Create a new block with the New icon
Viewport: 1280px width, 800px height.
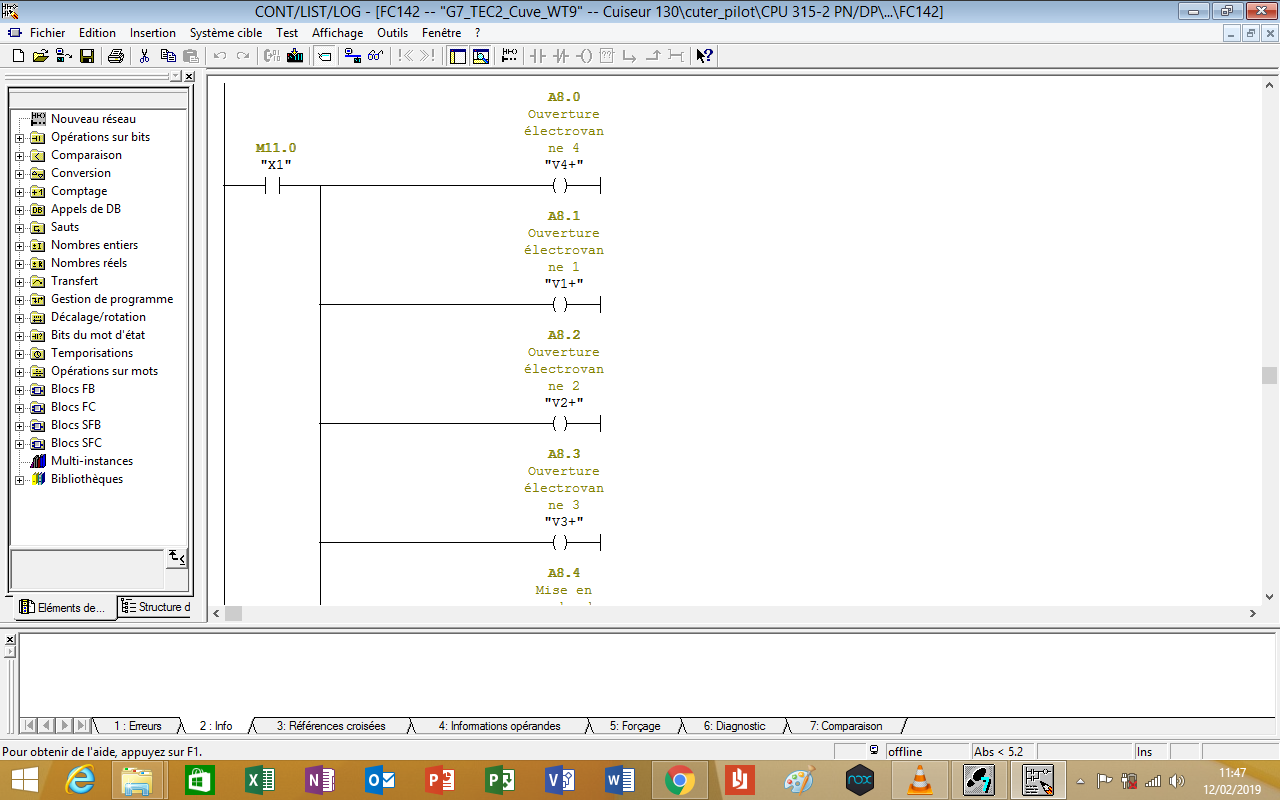pyautogui.click(x=18, y=56)
